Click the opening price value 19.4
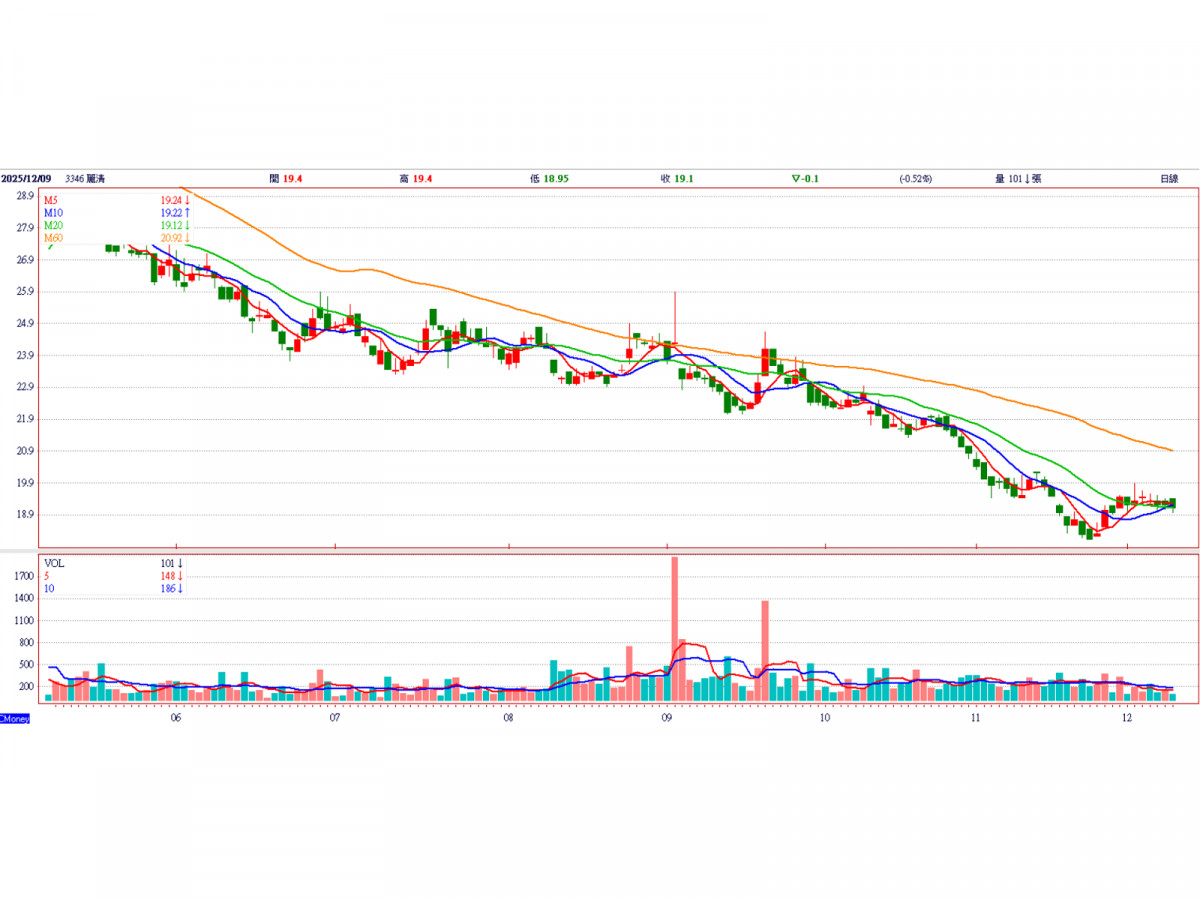The height and width of the screenshot is (900, 1200). pos(293,178)
